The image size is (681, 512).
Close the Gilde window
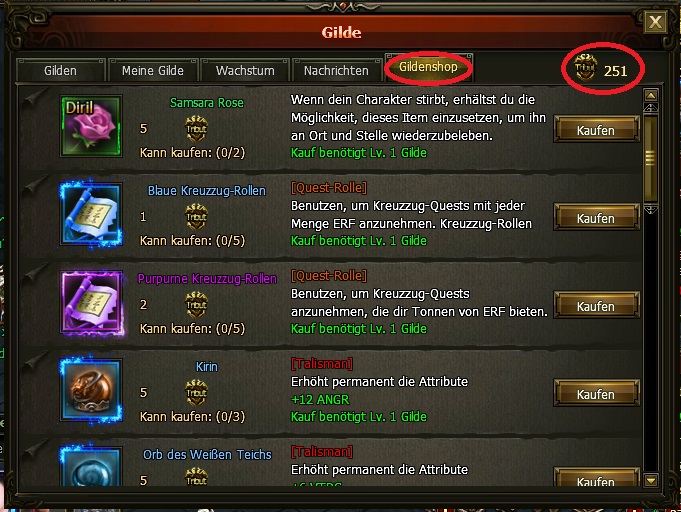[655, 22]
